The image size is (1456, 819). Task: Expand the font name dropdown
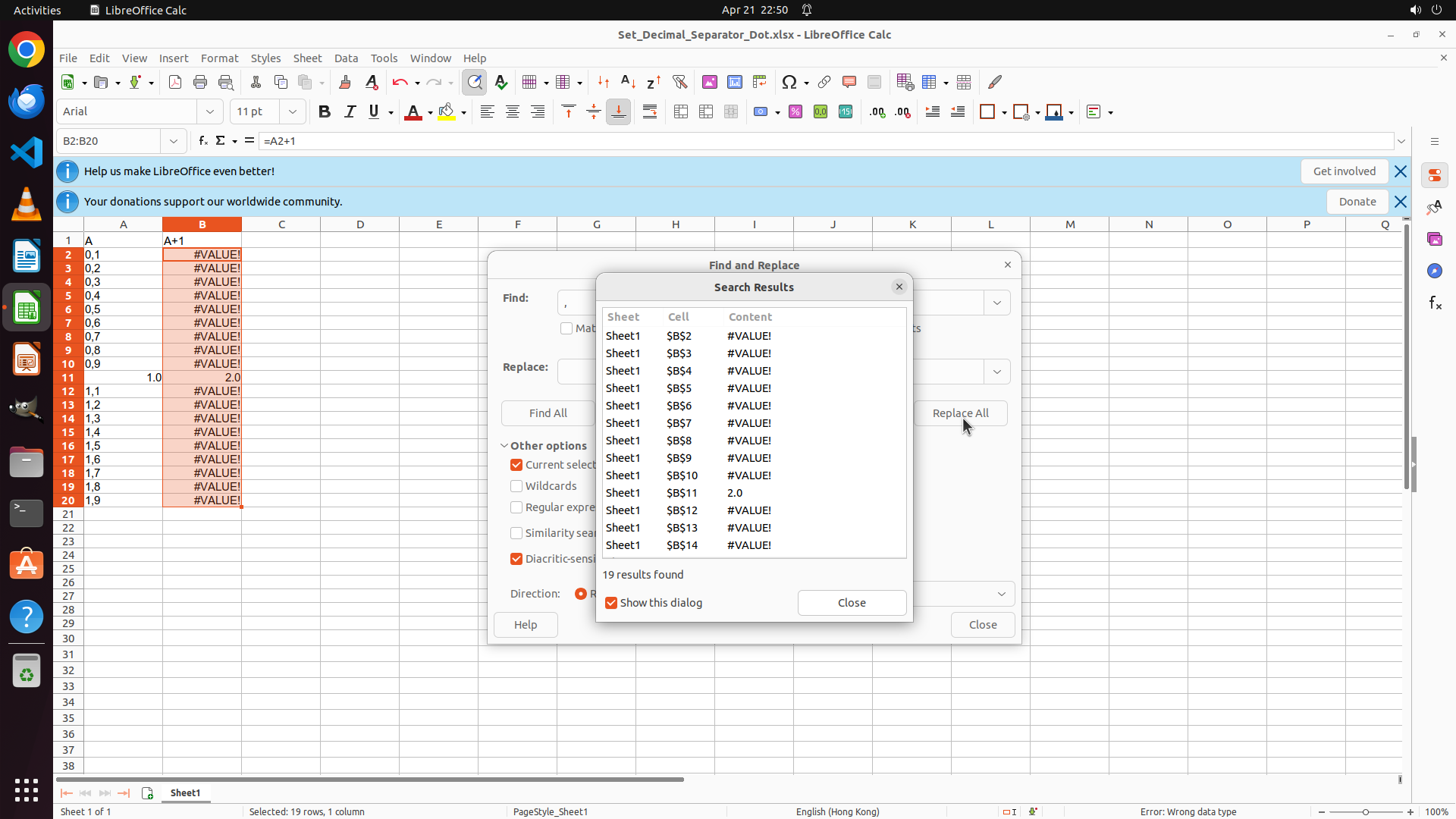click(x=210, y=111)
